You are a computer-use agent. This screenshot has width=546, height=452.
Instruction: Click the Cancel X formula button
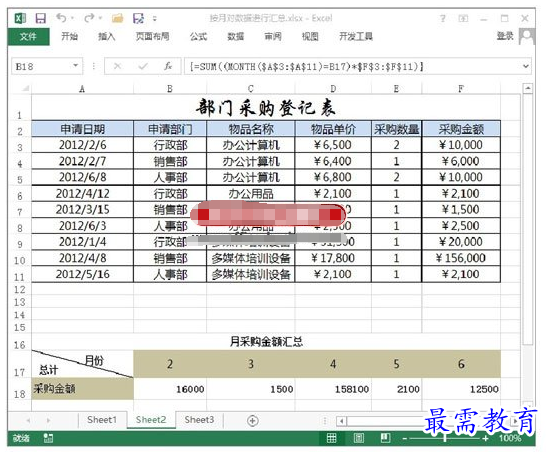117,66
